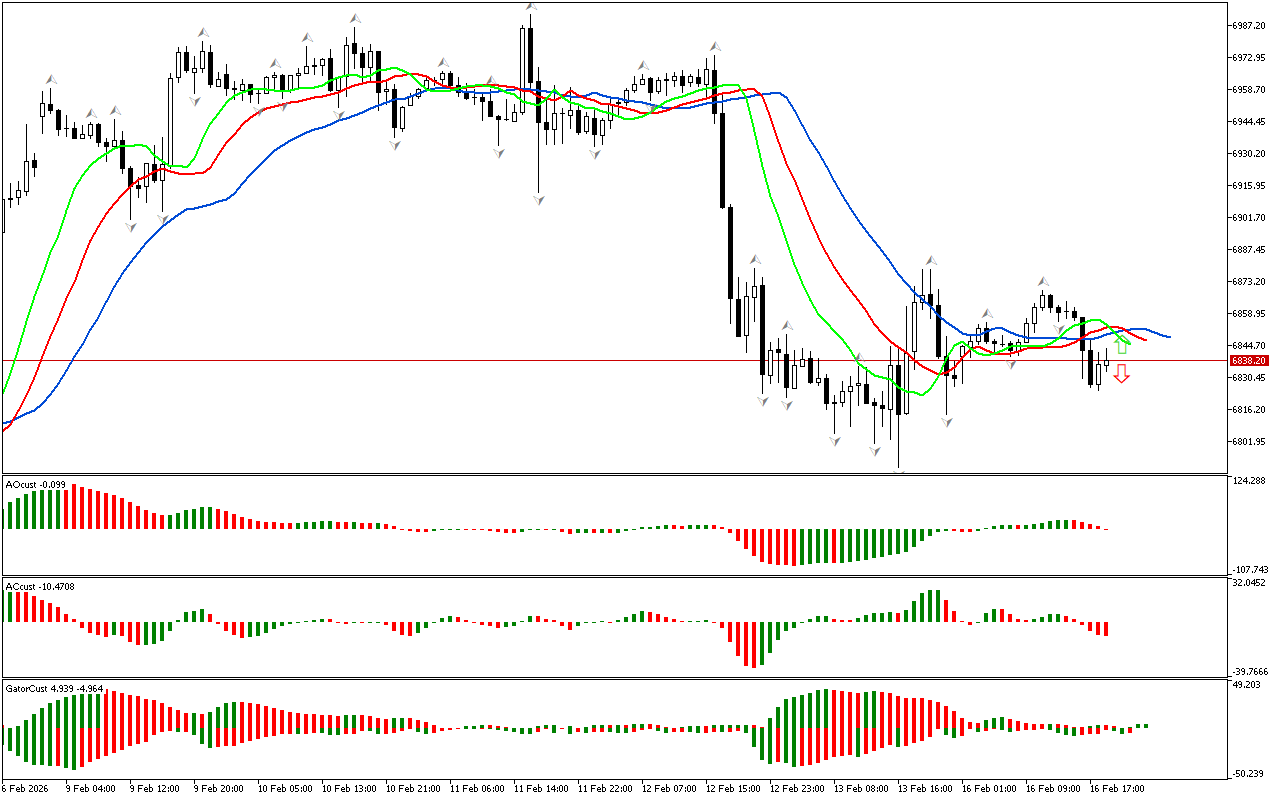Select the up fractal above the highest candle
Screen dimensions: 1280x800
(531, 7)
